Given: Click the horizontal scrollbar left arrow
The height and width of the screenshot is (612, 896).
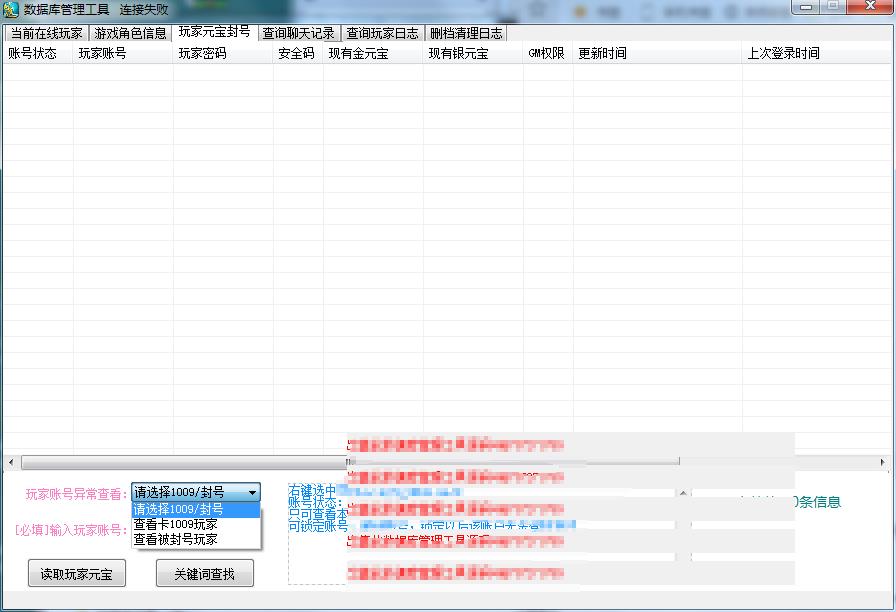Looking at the screenshot, I should tap(10, 462).
